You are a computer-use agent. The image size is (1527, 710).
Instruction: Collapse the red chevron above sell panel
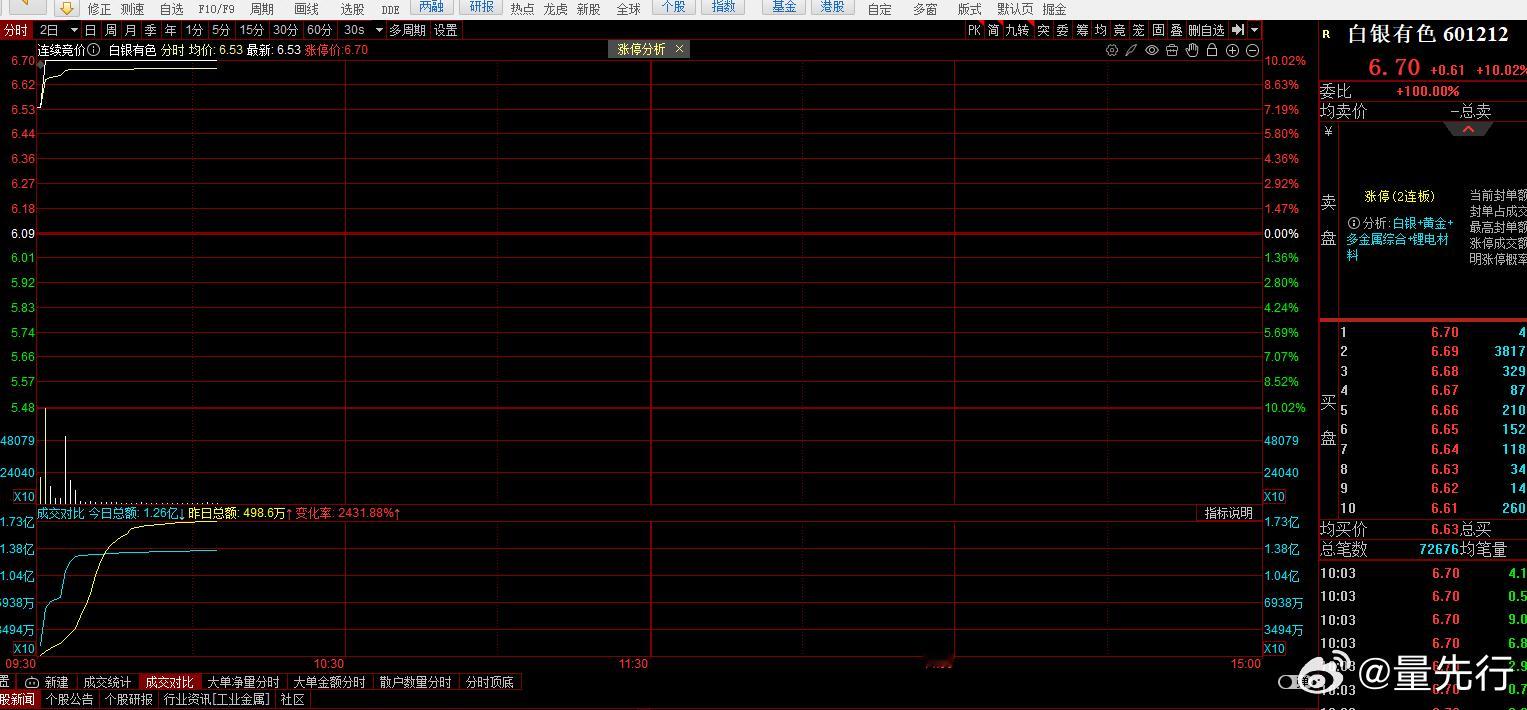coord(1468,129)
